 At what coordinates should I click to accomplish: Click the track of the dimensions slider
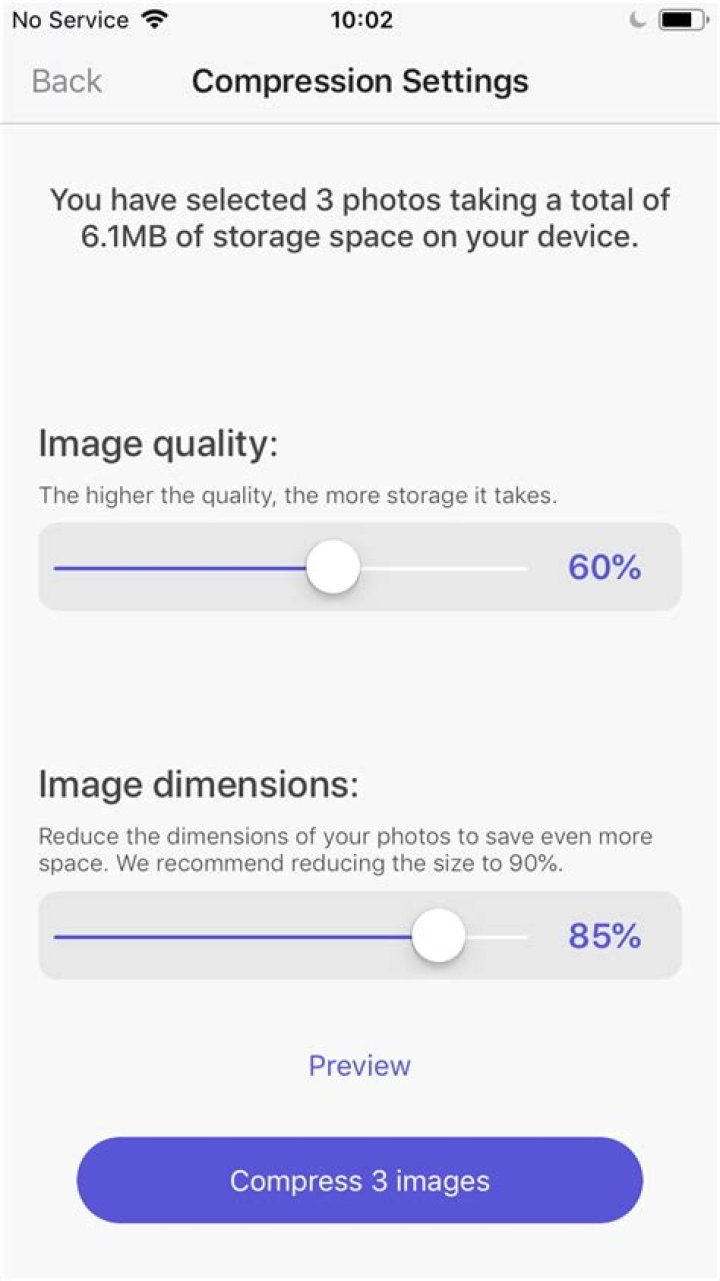200,936
